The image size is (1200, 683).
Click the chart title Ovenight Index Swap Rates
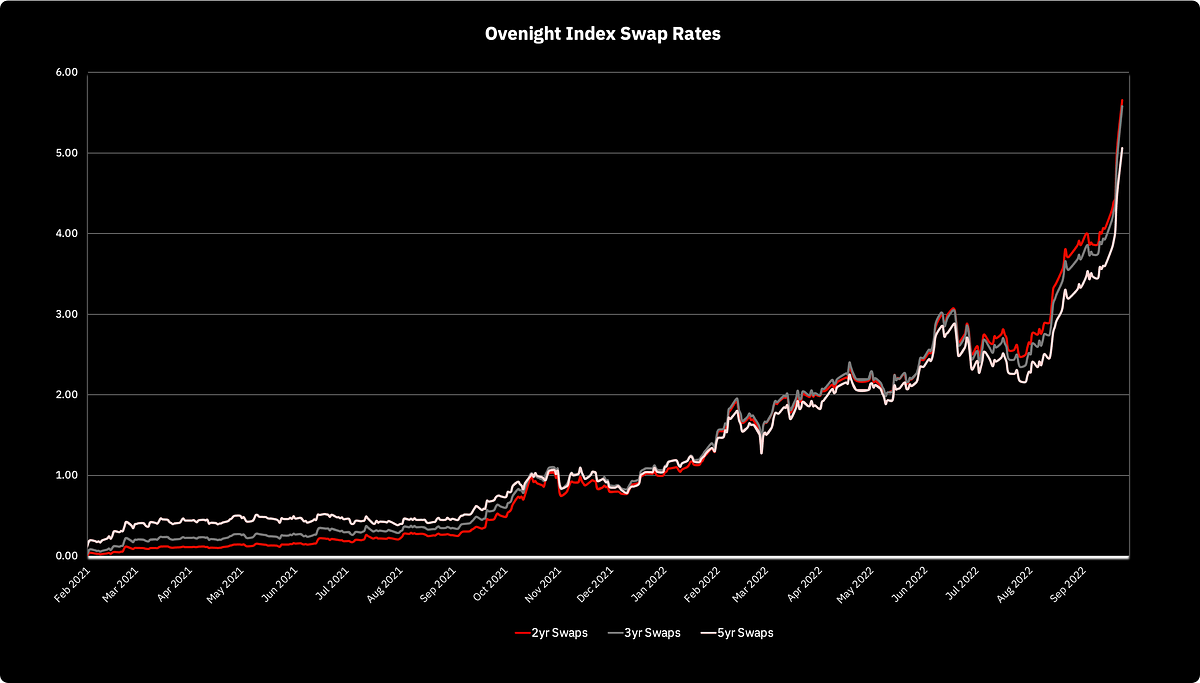[x=602, y=33]
